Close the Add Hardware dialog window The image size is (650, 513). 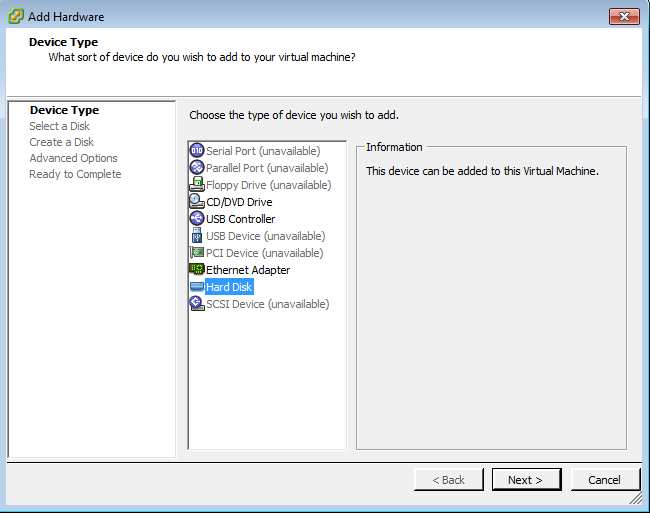point(624,16)
